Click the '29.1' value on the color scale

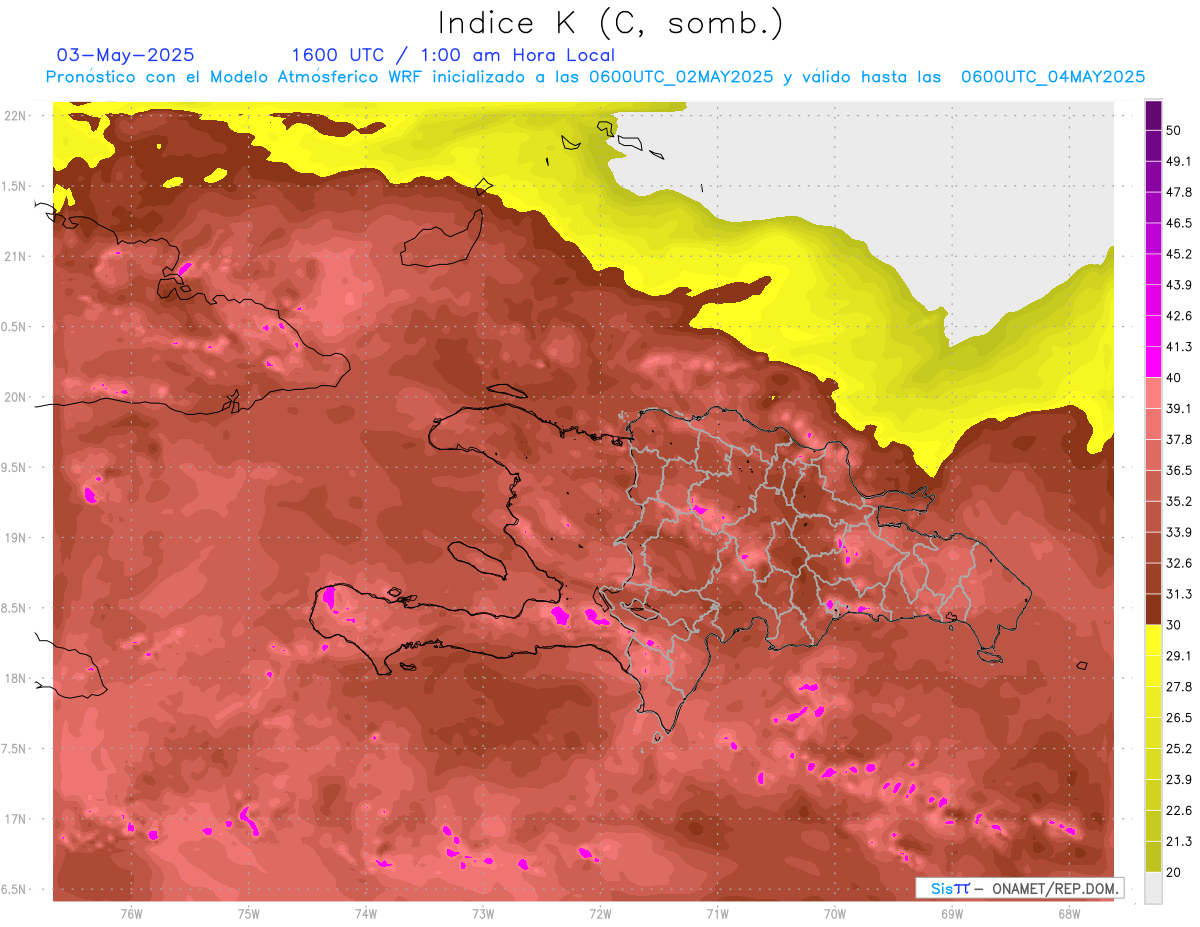click(x=1180, y=656)
